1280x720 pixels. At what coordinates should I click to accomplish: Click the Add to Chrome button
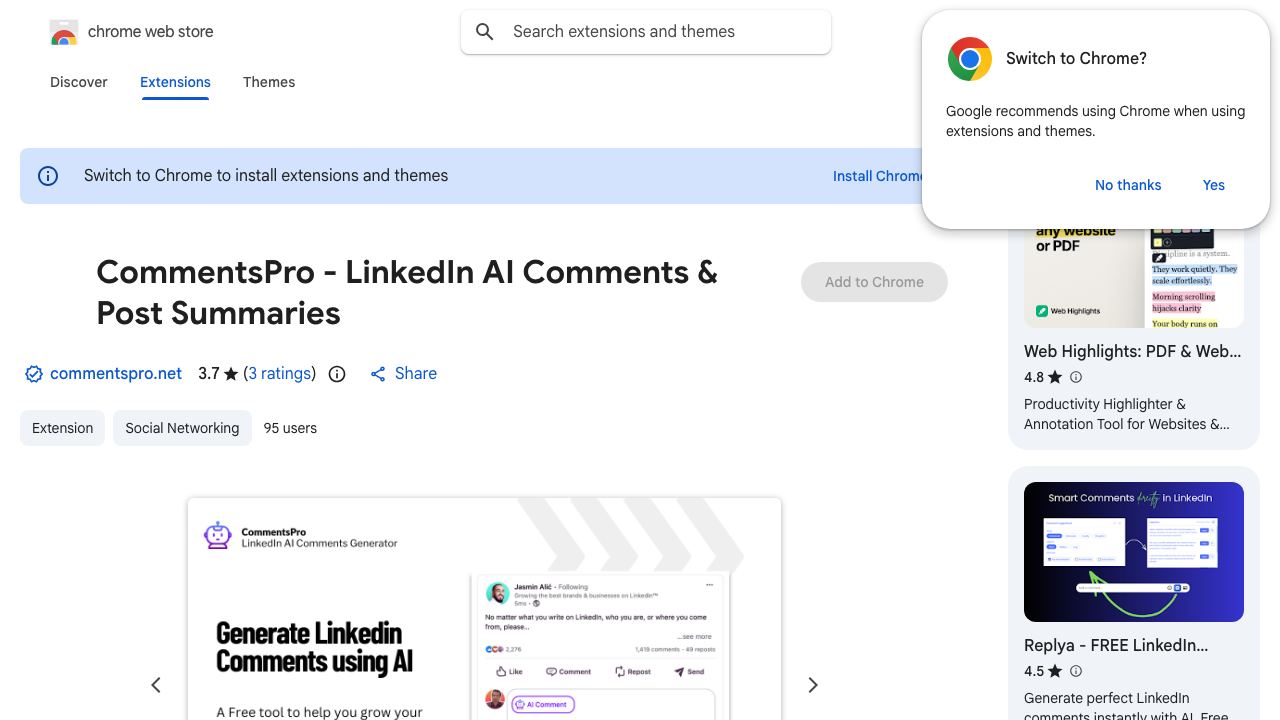click(874, 282)
